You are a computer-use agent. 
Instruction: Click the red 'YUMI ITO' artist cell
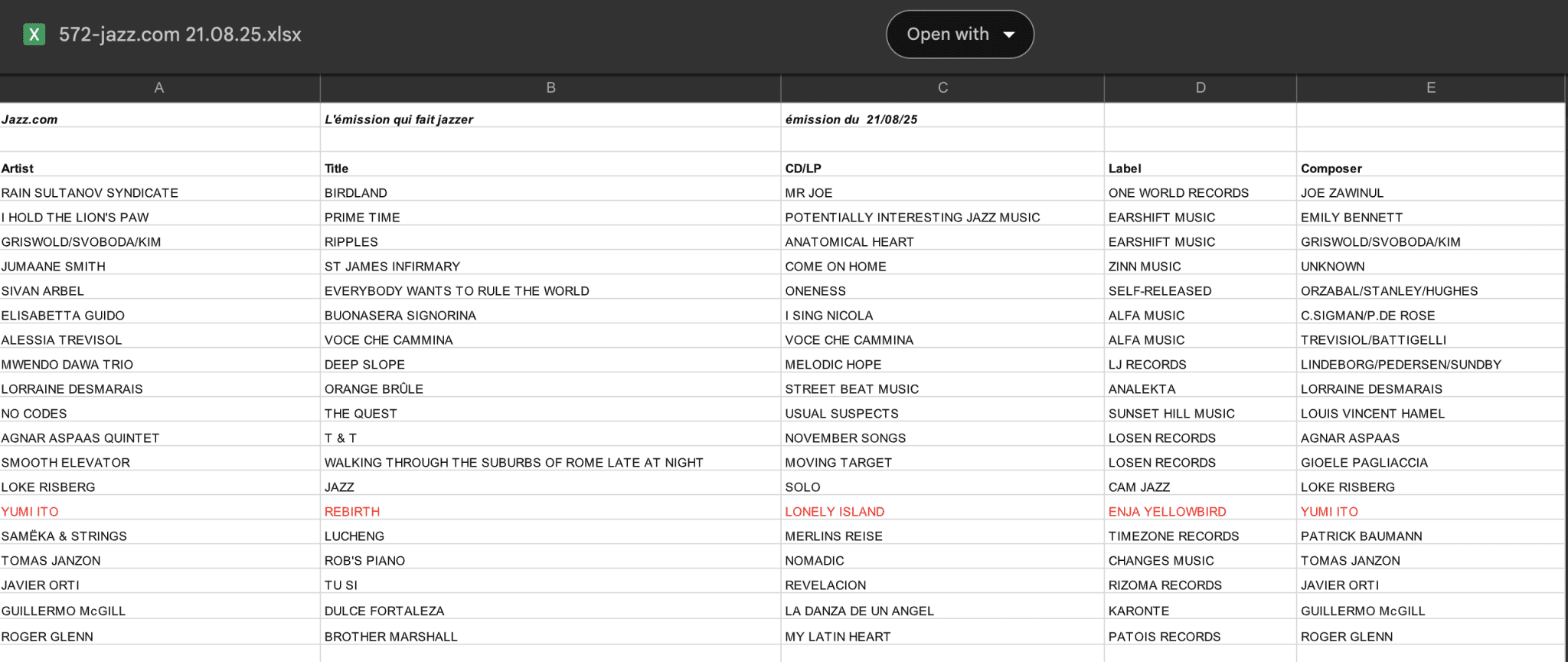pos(159,508)
